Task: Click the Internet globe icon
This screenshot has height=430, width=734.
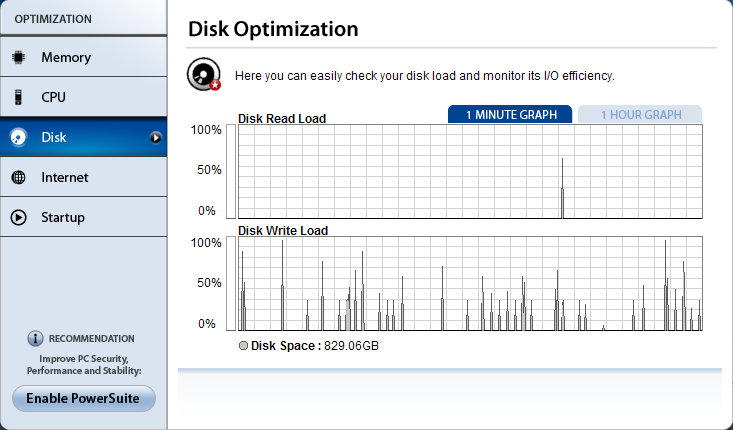Action: click(x=18, y=177)
